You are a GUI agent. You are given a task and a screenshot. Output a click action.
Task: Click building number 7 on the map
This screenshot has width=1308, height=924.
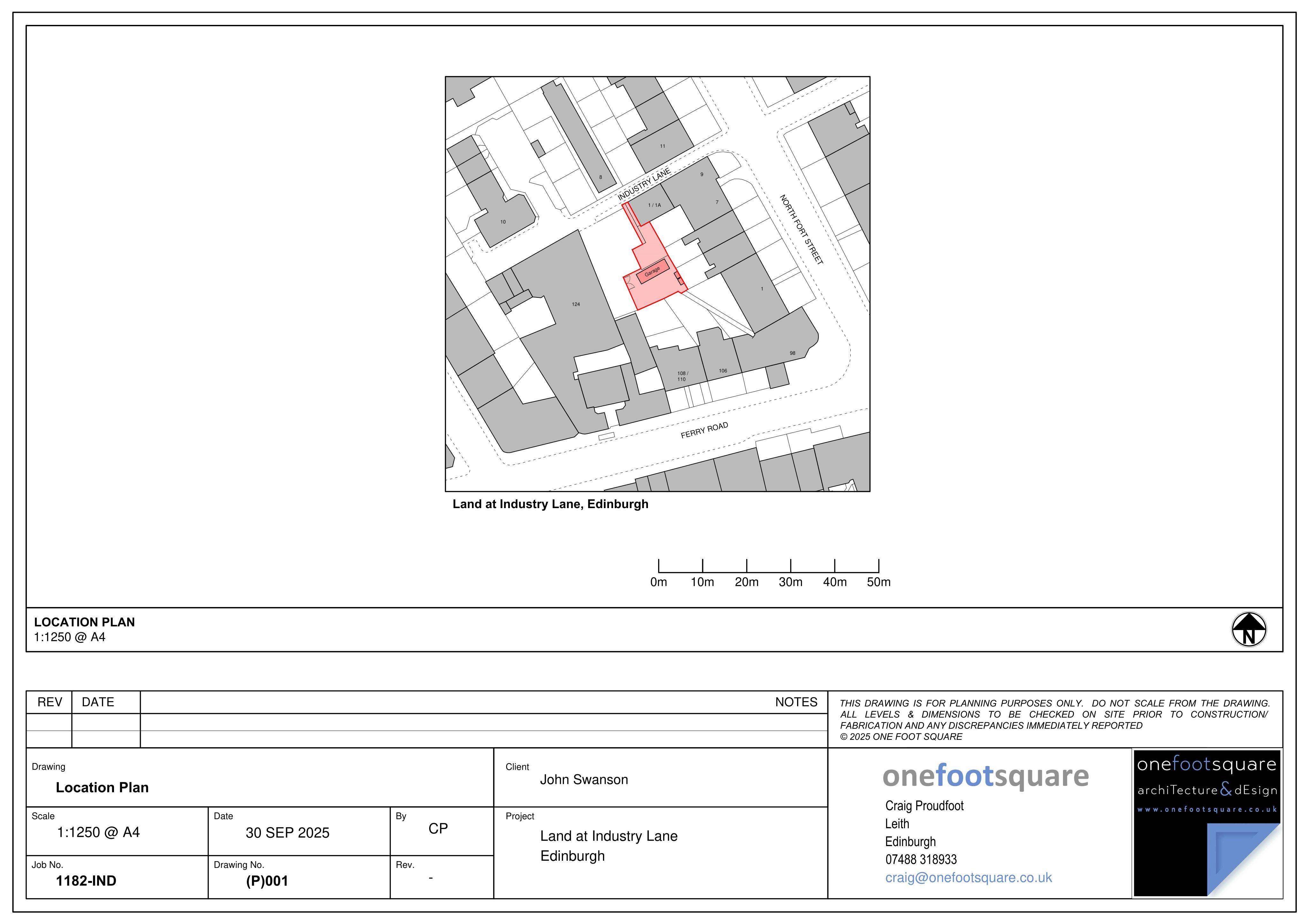point(717,202)
